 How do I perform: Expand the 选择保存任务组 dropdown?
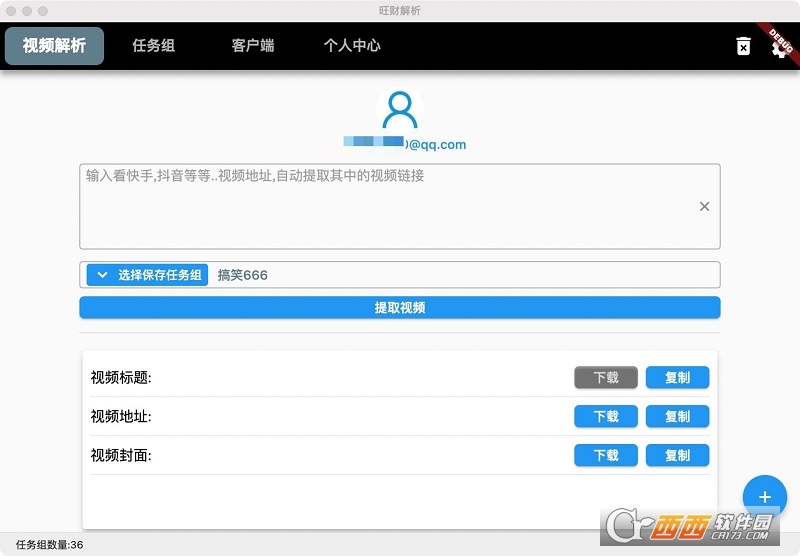(x=147, y=275)
